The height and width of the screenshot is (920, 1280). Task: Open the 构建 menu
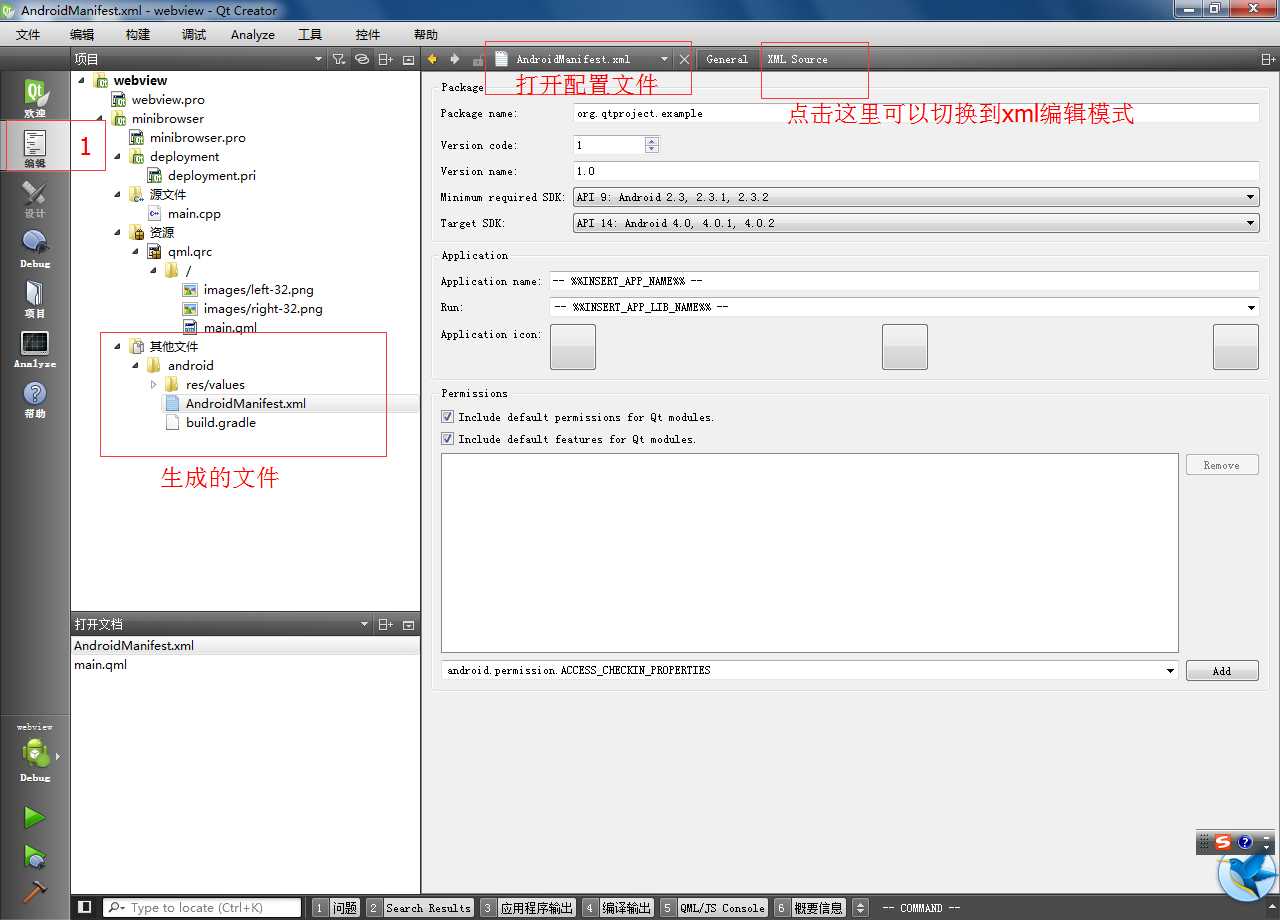point(138,34)
